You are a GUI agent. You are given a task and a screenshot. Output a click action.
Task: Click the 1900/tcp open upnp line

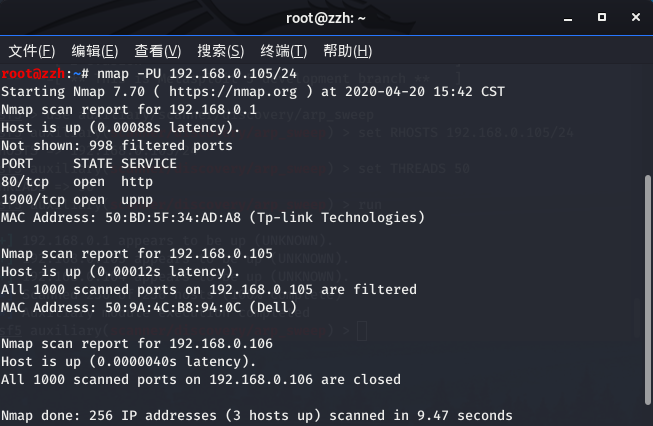pos(74,199)
